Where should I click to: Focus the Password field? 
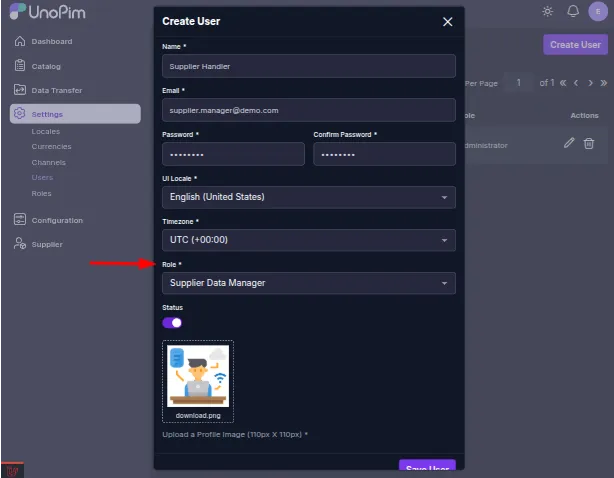tap(233, 154)
